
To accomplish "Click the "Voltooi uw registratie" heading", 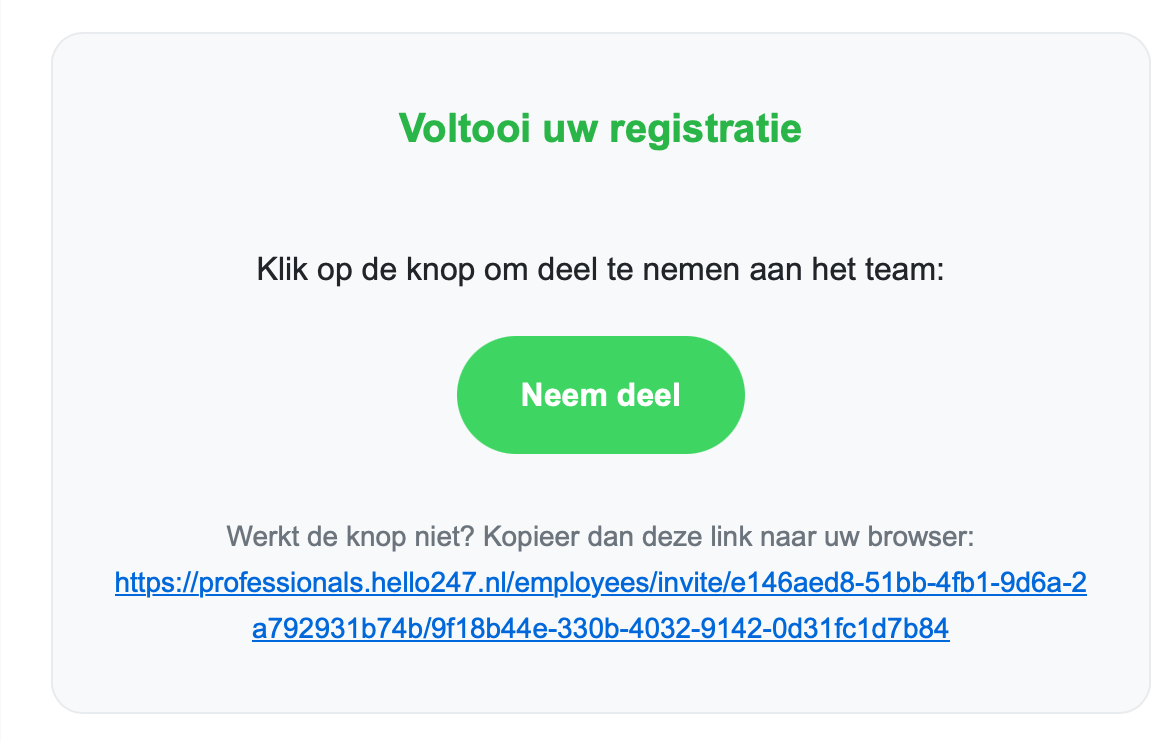I will pyautogui.click(x=600, y=129).
